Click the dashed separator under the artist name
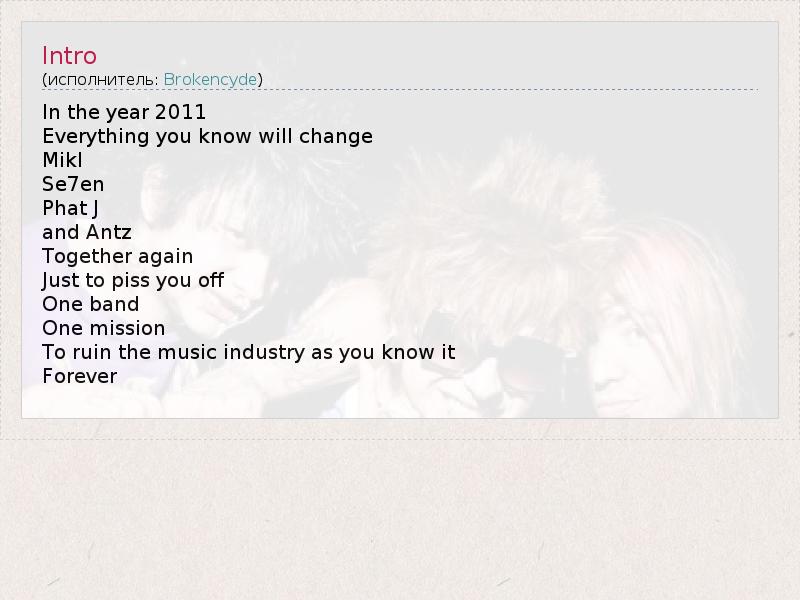 (400, 91)
